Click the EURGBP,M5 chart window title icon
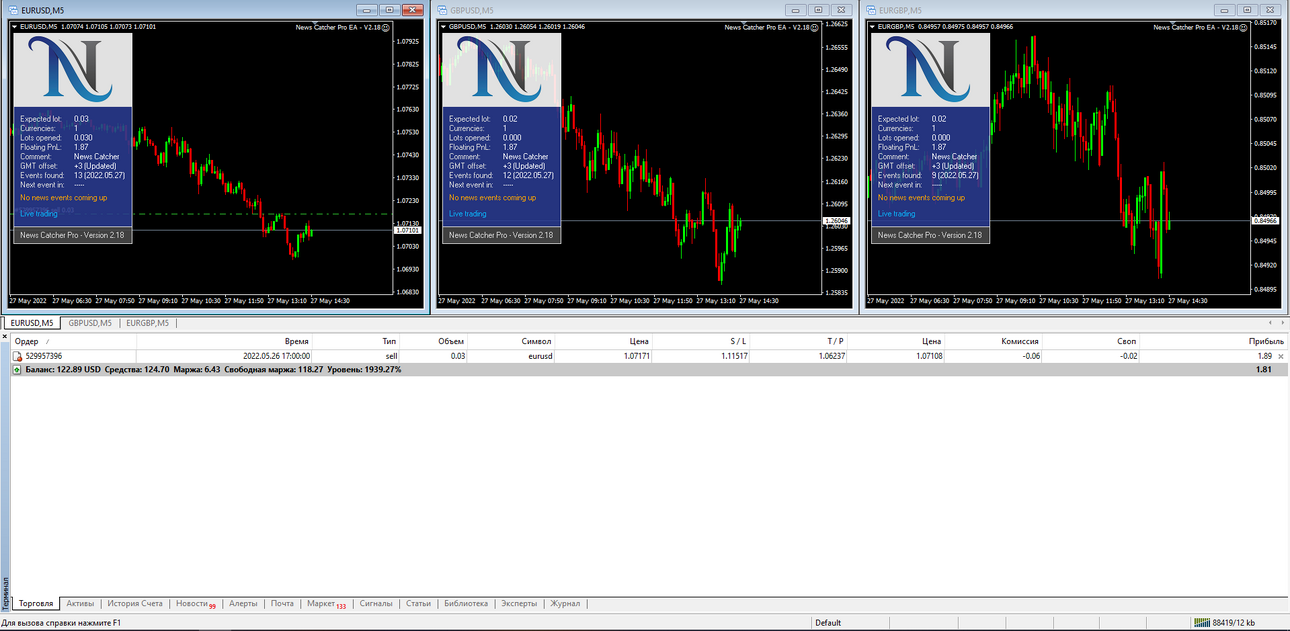This screenshot has height=631, width=1290. (x=871, y=9)
